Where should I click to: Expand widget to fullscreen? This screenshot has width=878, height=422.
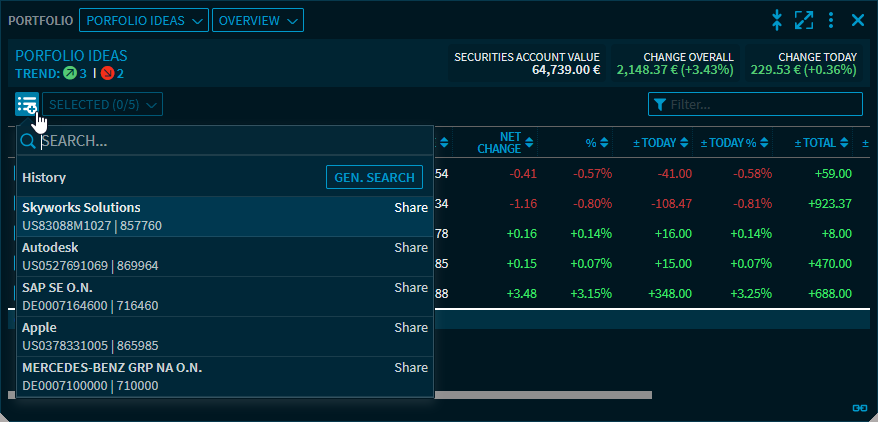tap(804, 20)
